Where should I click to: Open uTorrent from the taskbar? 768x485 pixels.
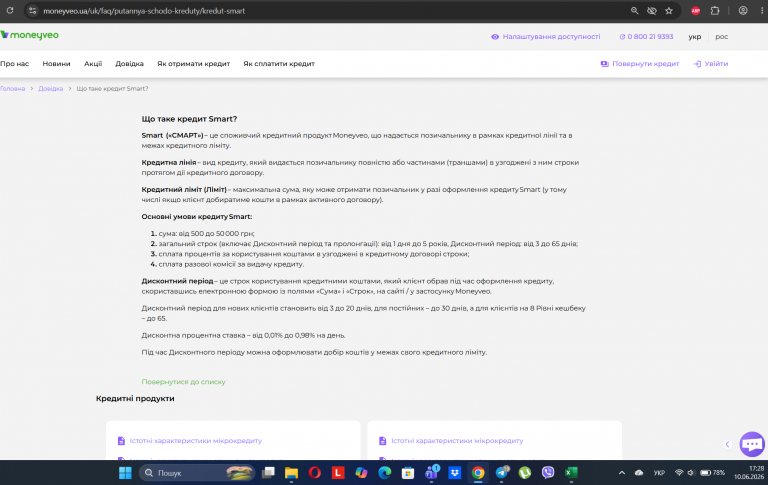525,473
